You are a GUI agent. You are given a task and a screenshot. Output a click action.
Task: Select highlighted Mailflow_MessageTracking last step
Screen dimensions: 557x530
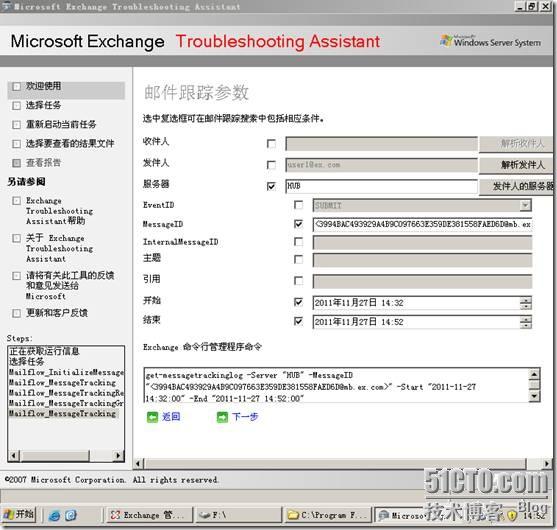pos(63,413)
